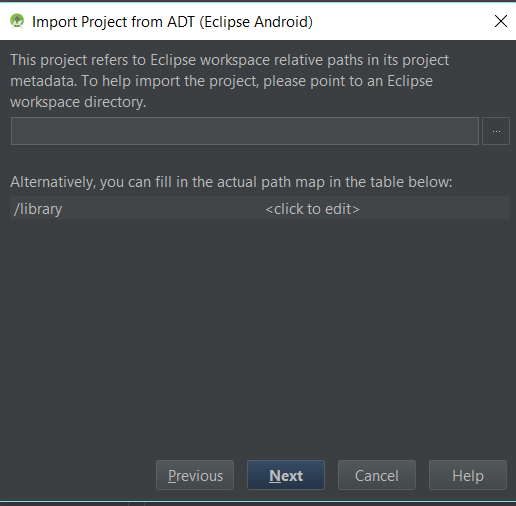516x506 pixels.
Task: Go back with the Previous button
Action: tap(195, 475)
